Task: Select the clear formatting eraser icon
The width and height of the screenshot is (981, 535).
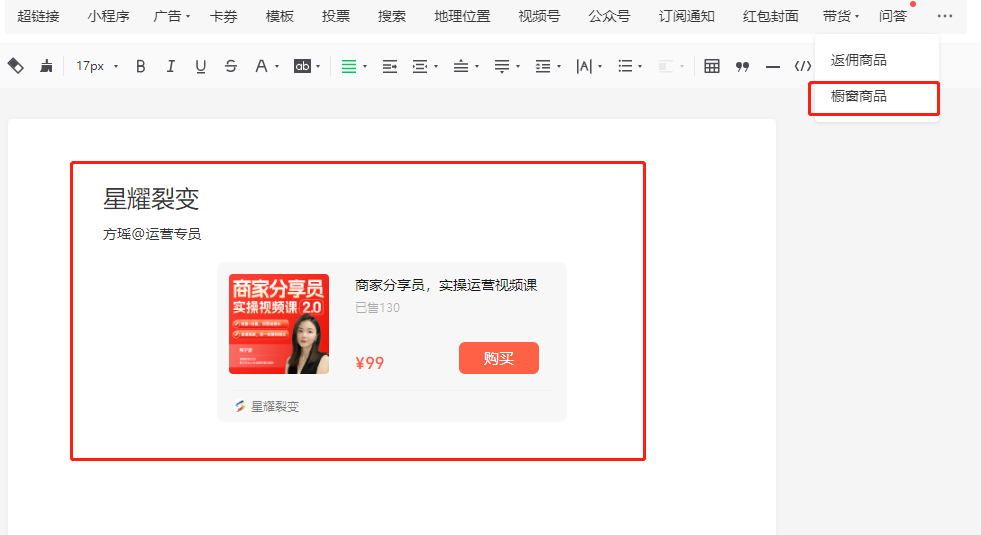Action: click(x=16, y=66)
